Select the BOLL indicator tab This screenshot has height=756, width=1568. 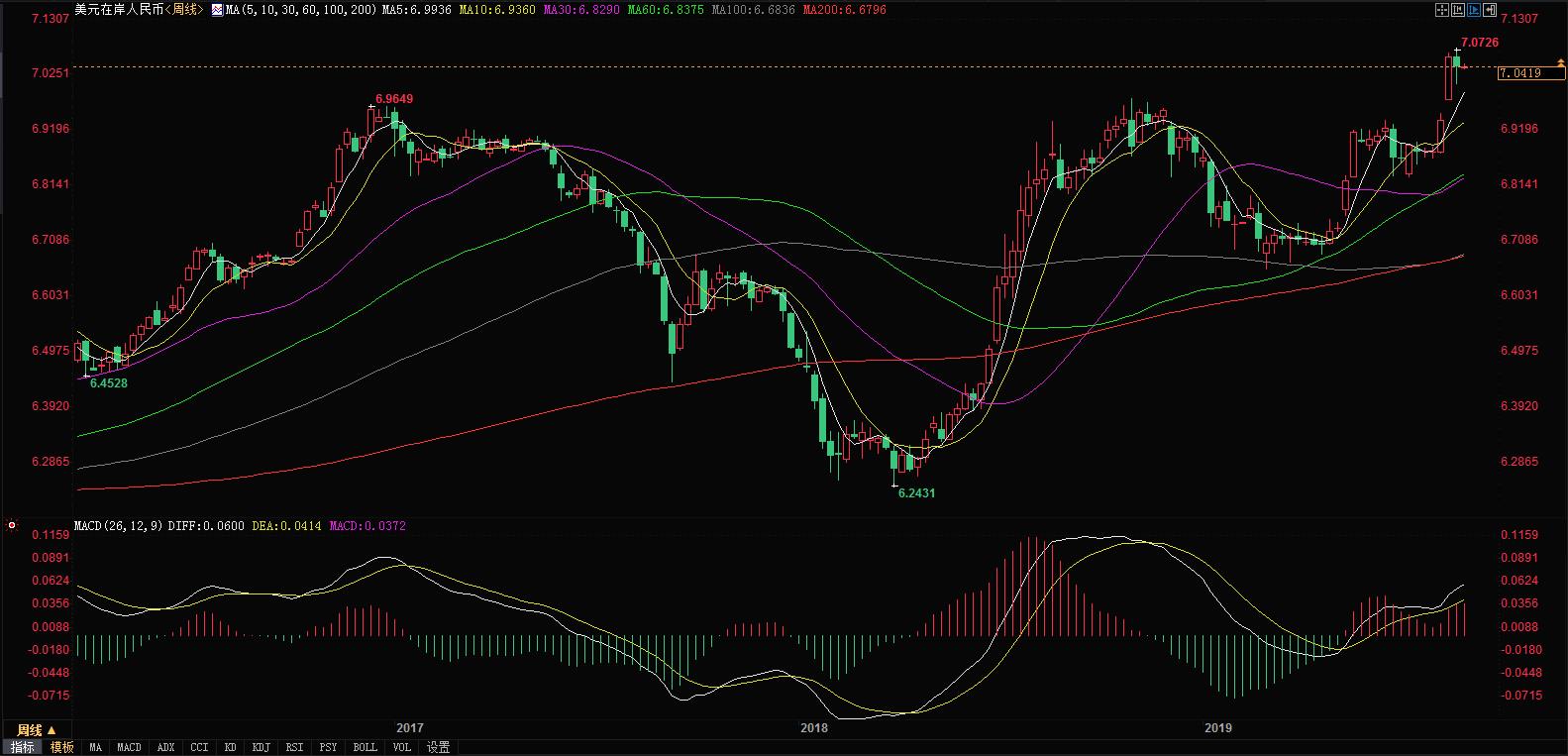click(x=365, y=747)
